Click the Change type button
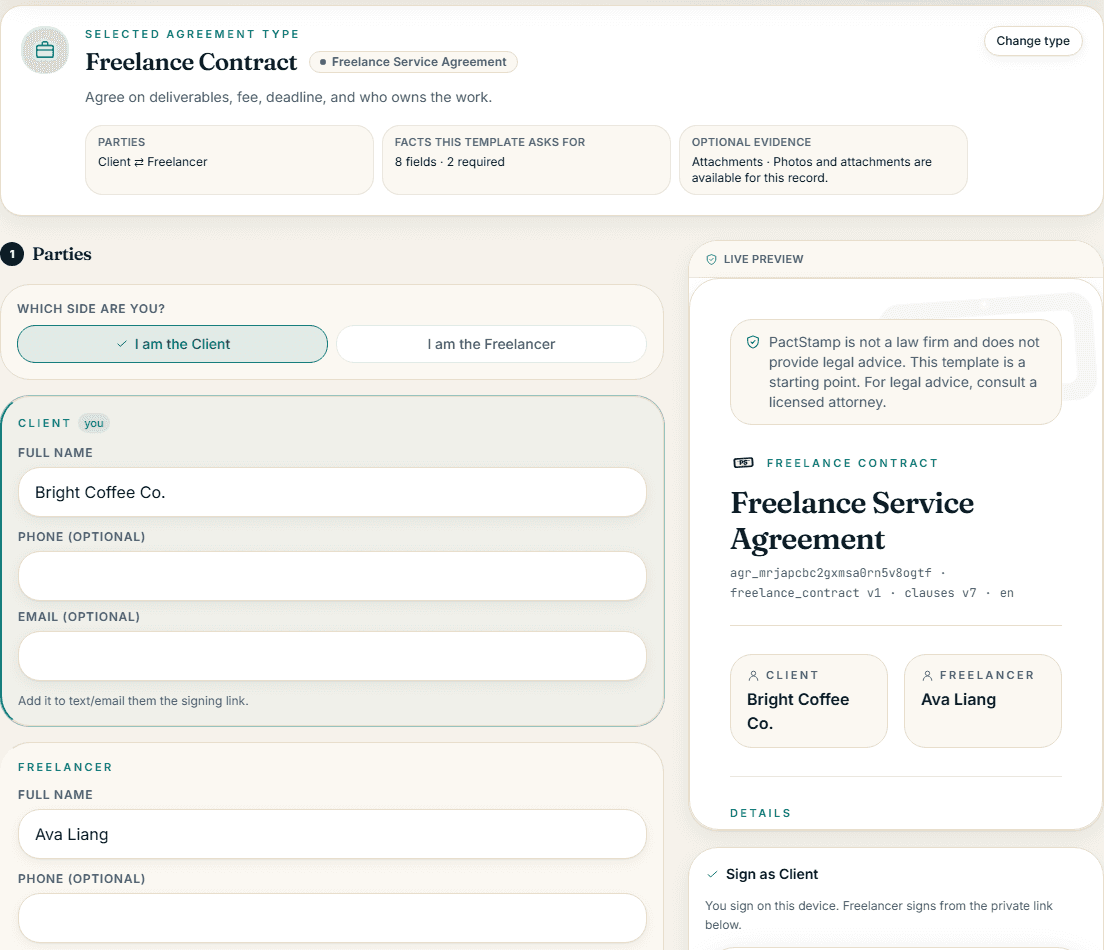Viewport: 1104px width, 950px height. click(x=1032, y=41)
